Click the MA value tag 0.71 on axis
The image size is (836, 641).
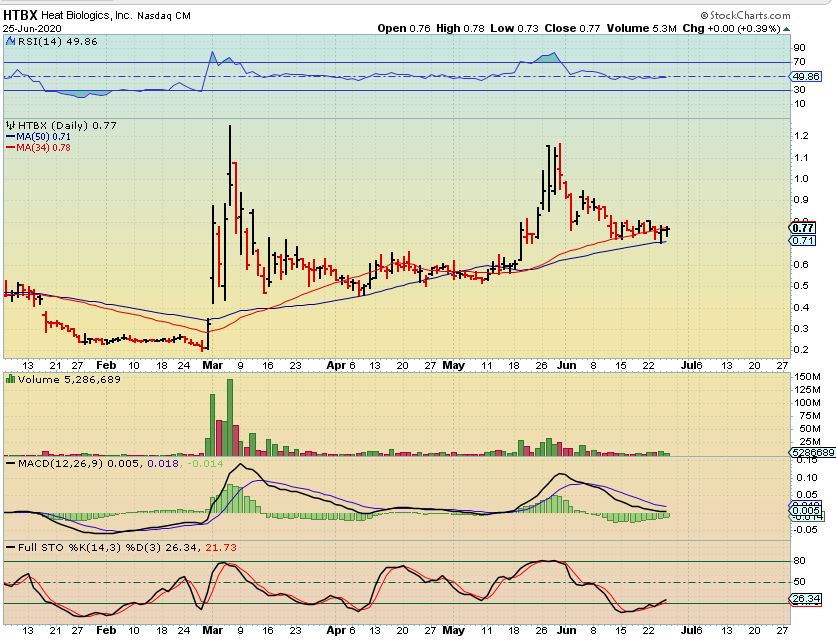802,241
